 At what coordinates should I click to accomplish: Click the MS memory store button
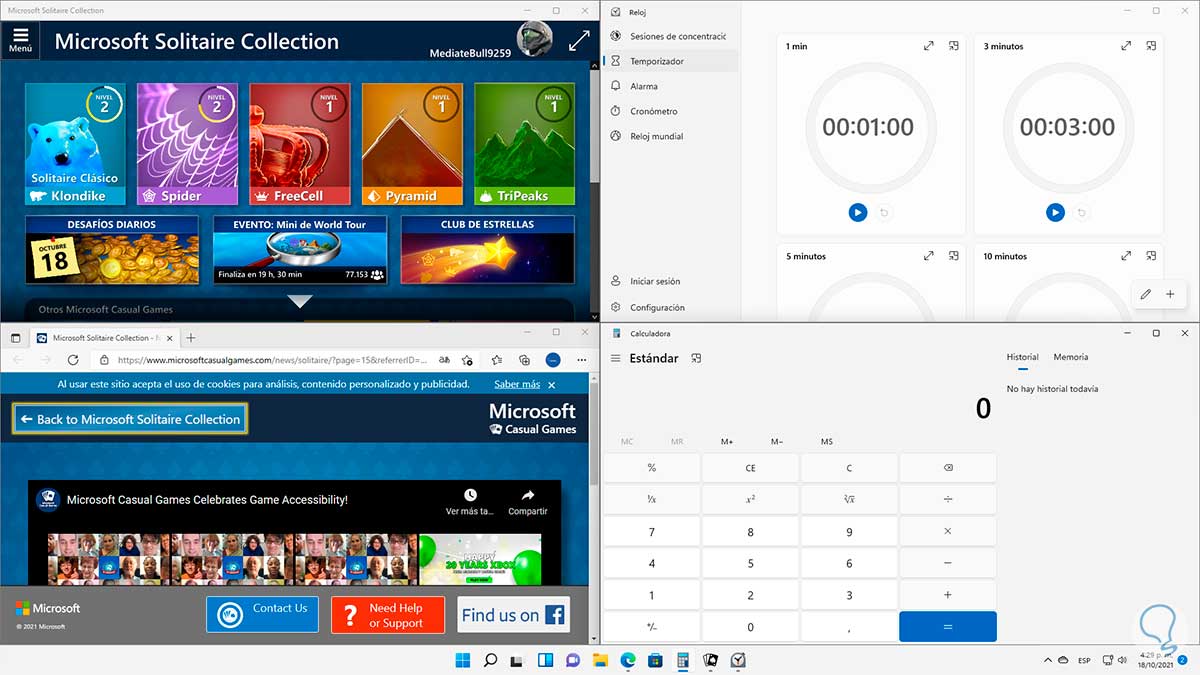[x=827, y=441]
